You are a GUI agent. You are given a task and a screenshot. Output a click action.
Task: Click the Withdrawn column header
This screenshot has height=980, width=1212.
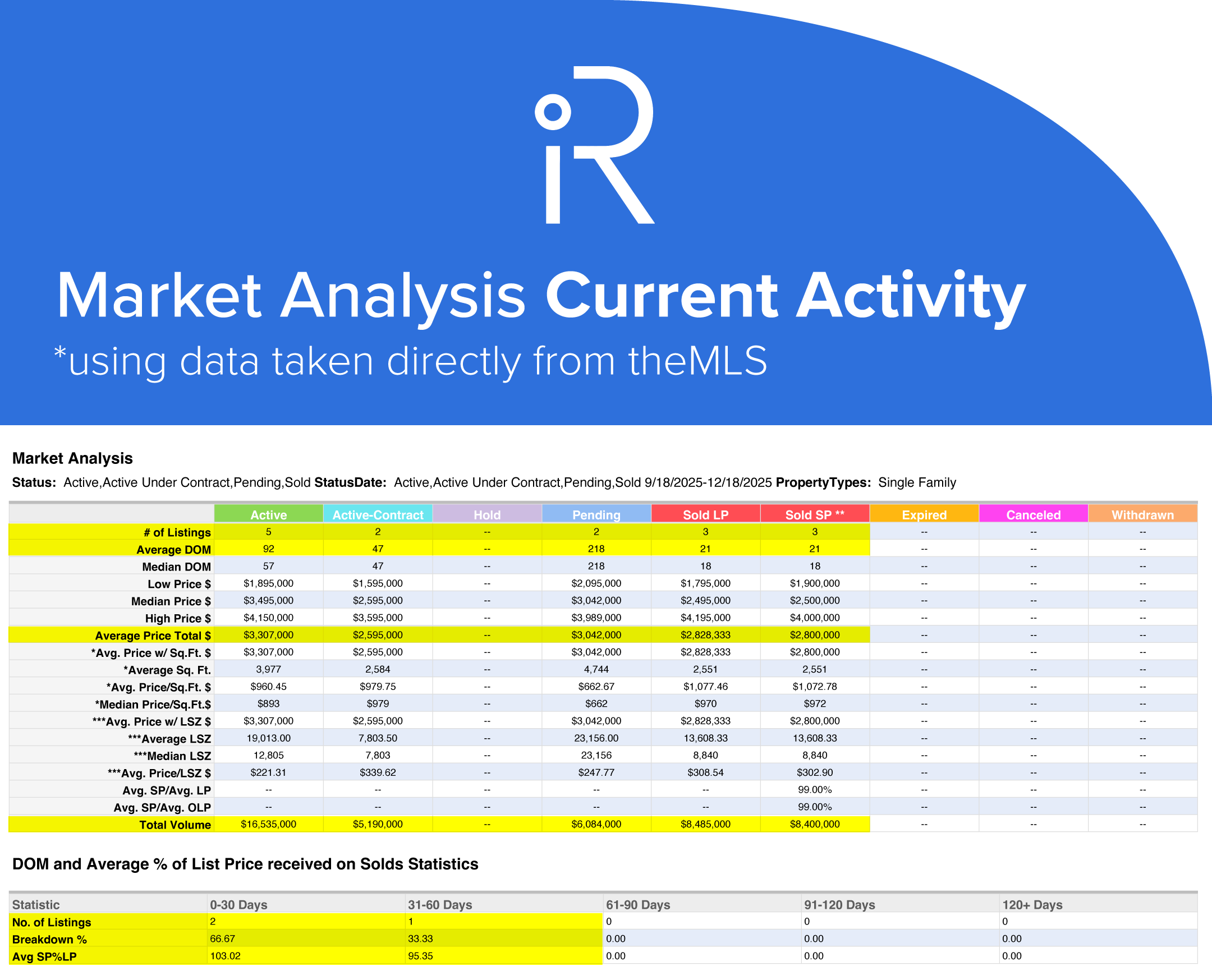pos(1142,514)
